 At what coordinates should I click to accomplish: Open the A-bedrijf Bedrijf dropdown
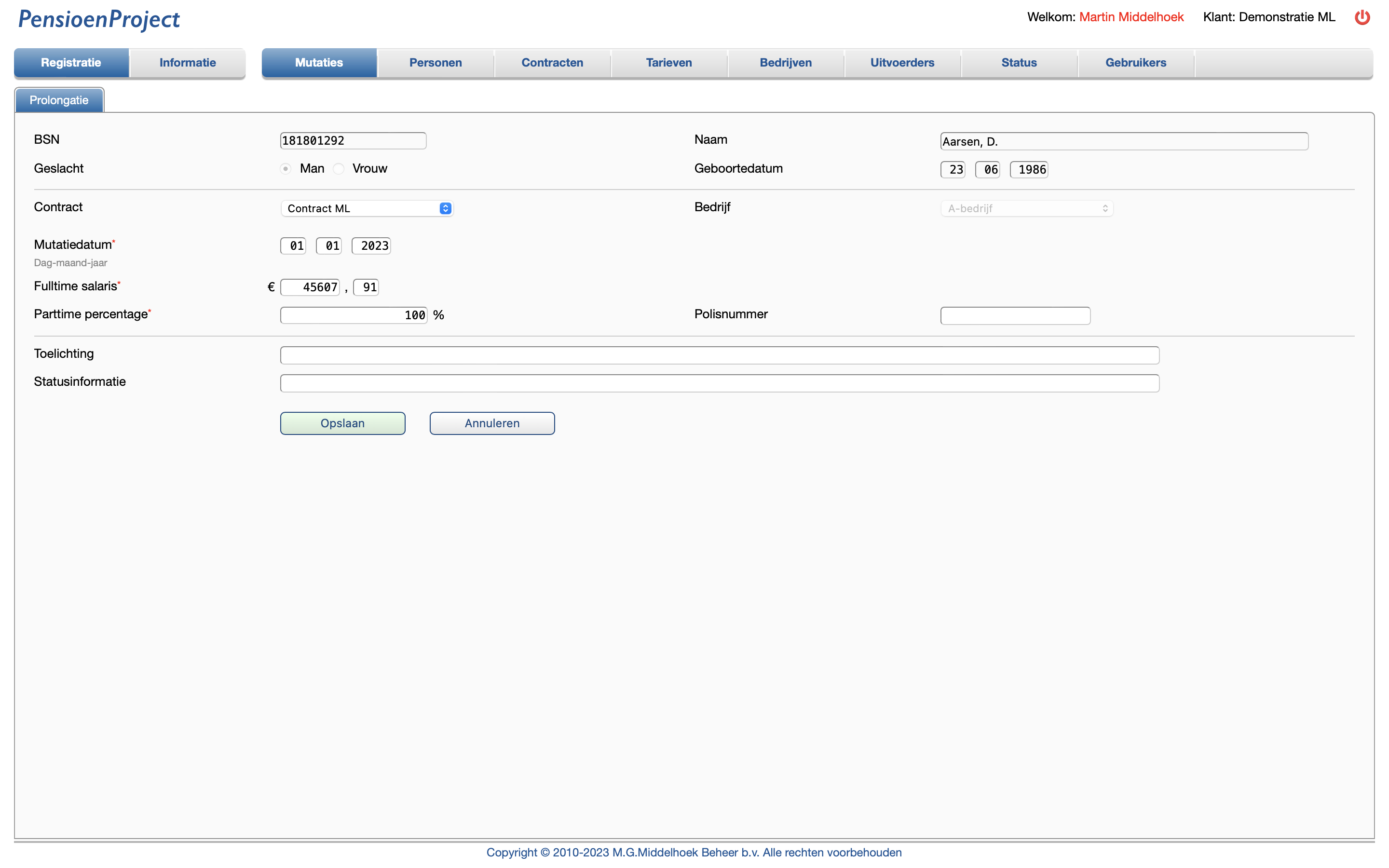point(1026,208)
